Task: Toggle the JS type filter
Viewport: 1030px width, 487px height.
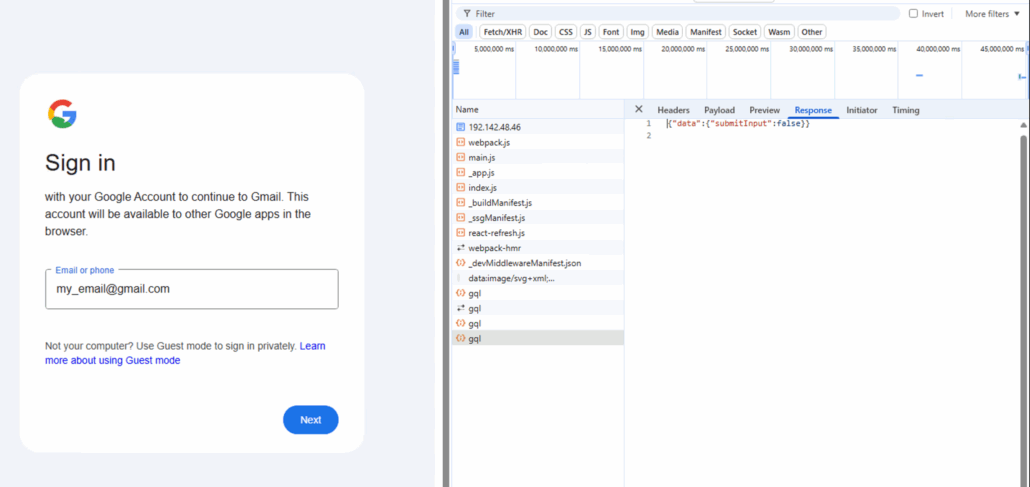Action: pos(587,32)
